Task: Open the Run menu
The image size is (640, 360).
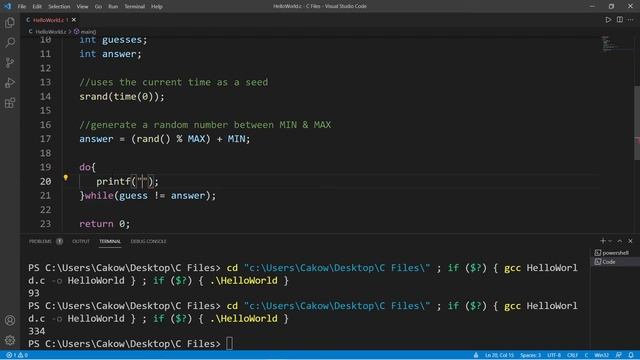Action: click(113, 6)
